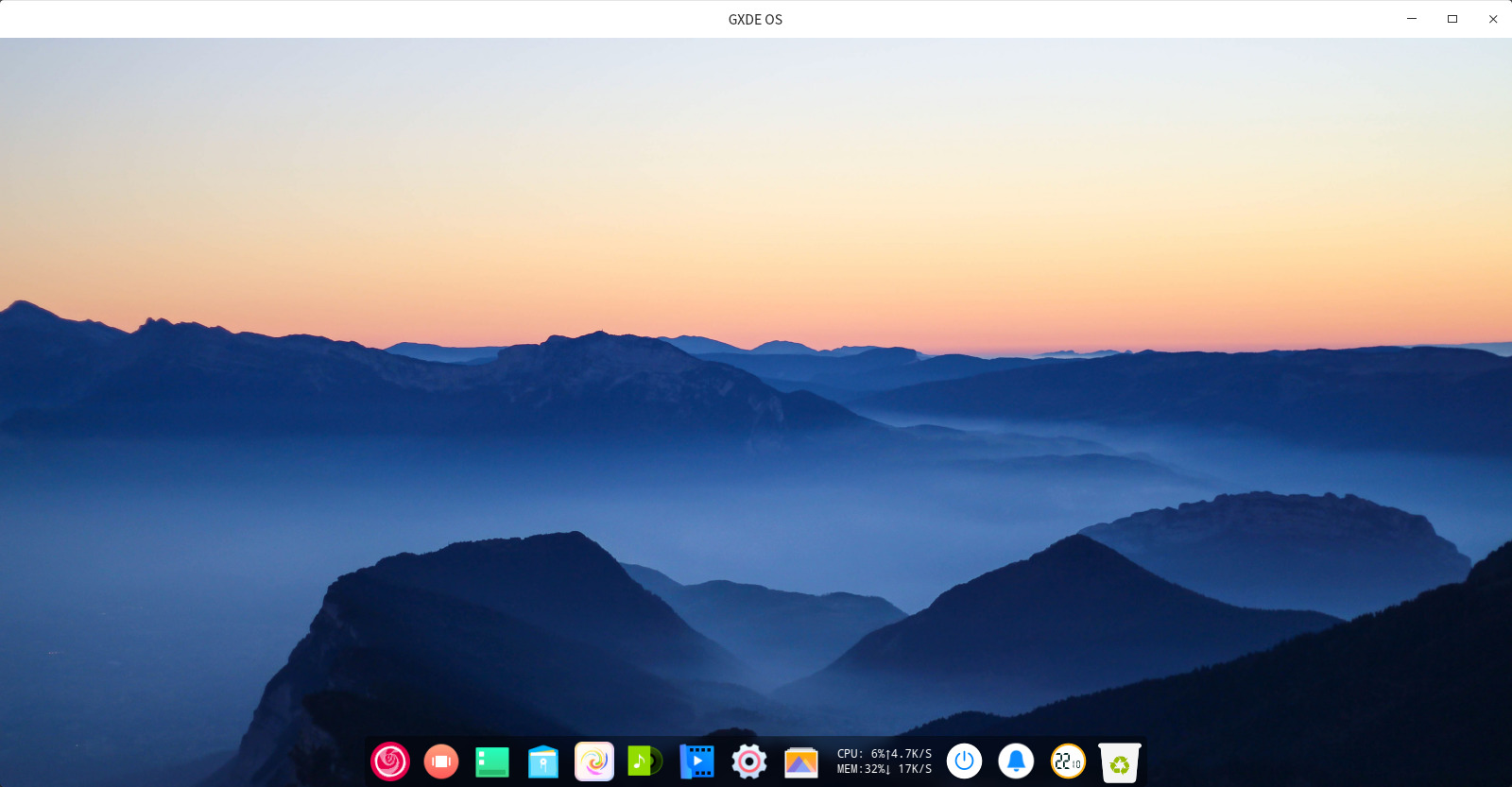Open multitasking view from the dock

(x=441, y=761)
